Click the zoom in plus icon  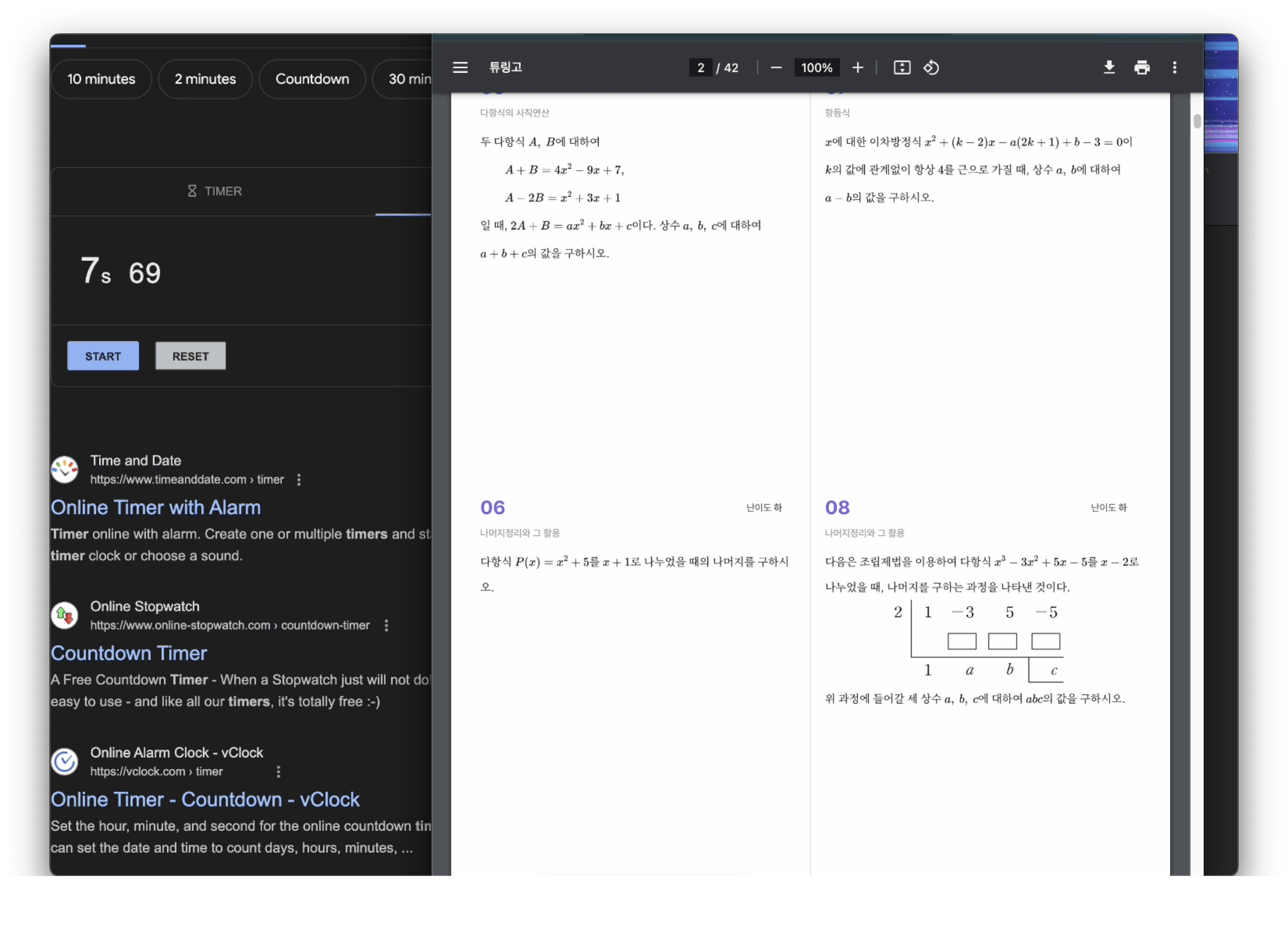858,68
